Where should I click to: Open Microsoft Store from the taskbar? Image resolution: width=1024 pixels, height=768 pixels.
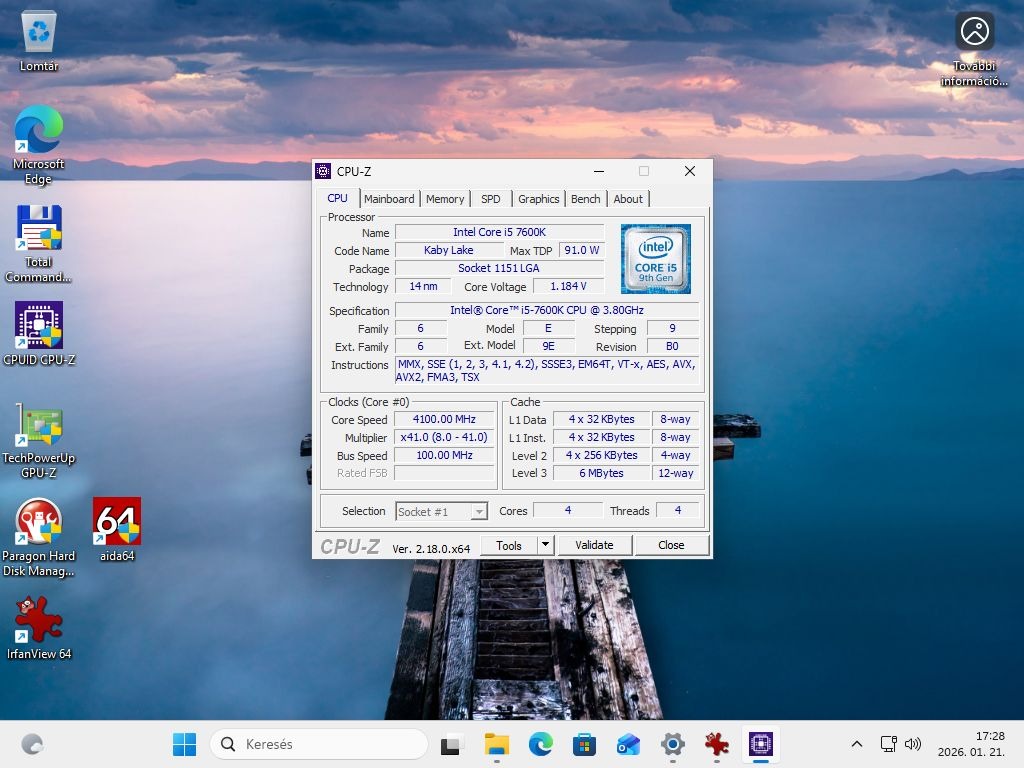(584, 744)
